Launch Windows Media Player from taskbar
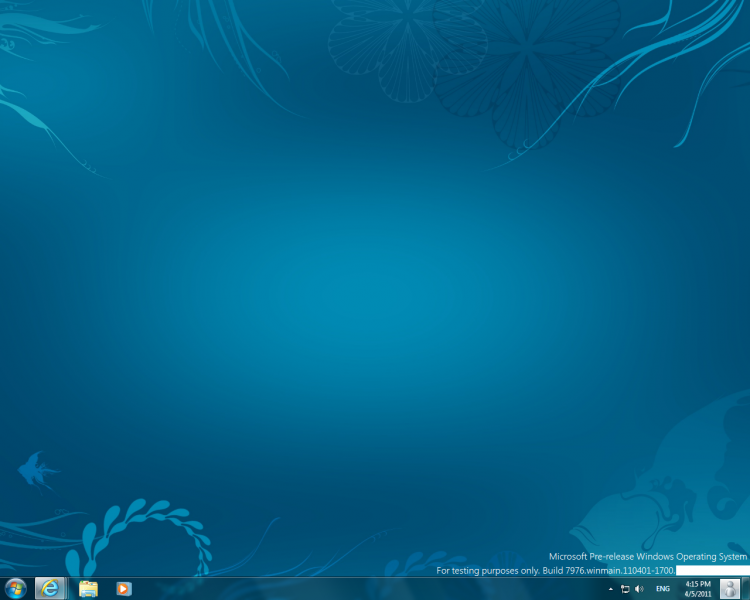Image resolution: width=750 pixels, height=600 pixels. 123,589
